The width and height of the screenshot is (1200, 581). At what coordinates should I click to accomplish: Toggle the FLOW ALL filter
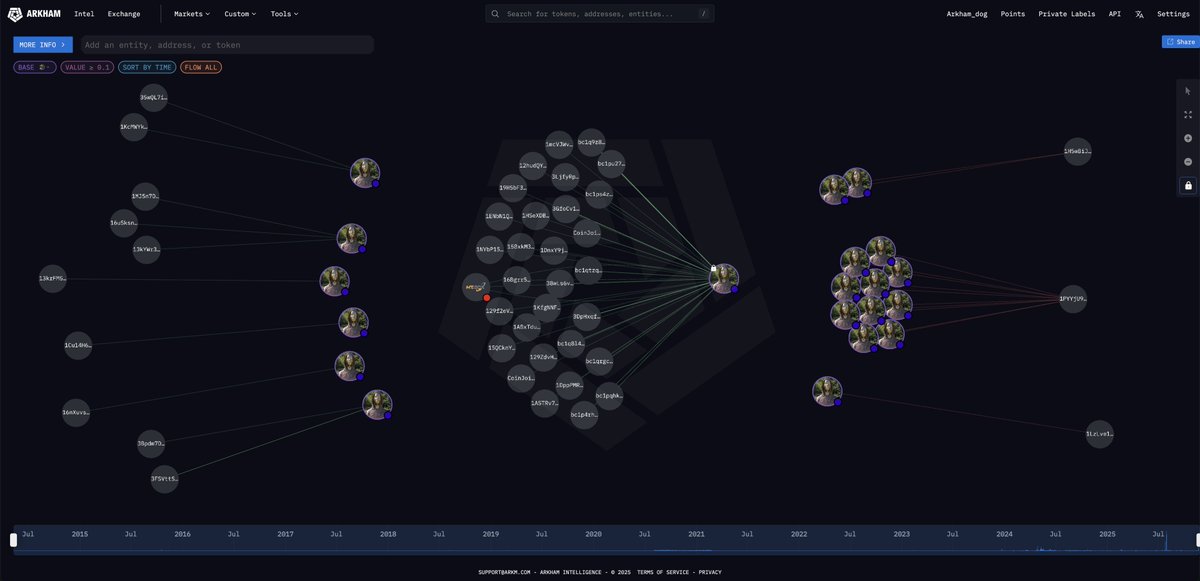click(x=201, y=67)
